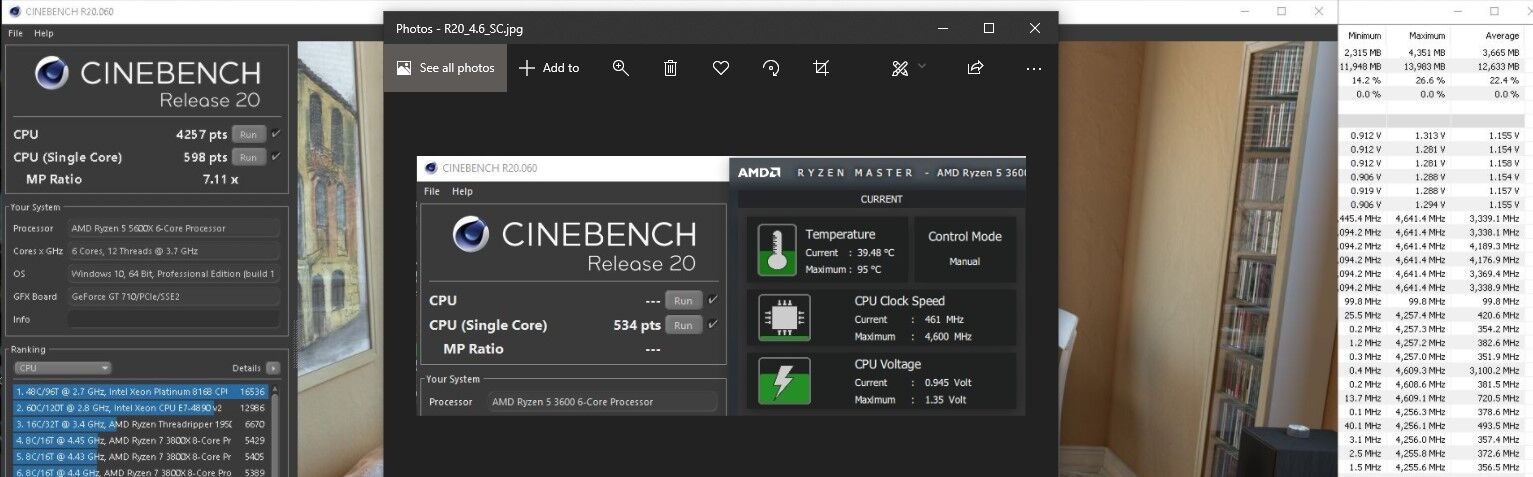The height and width of the screenshot is (477, 1533).
Task: Toggle the checkbox beside the CPU Run button
Action: 276,133
